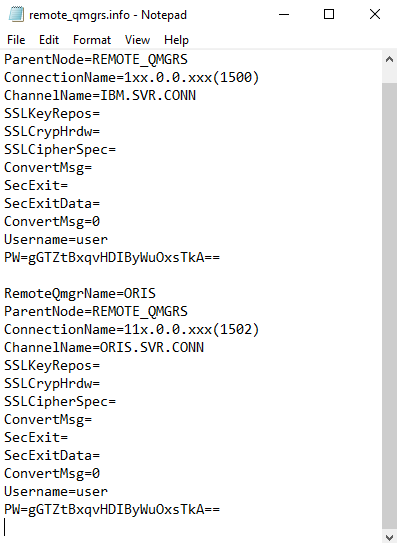Open the Format menu
The width and height of the screenshot is (397, 543).
(92, 40)
